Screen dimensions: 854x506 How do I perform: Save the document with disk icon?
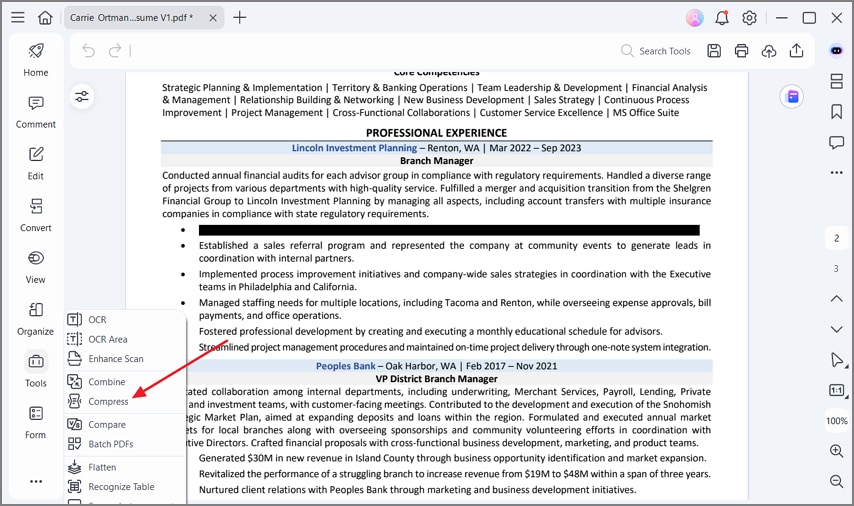[x=714, y=51]
